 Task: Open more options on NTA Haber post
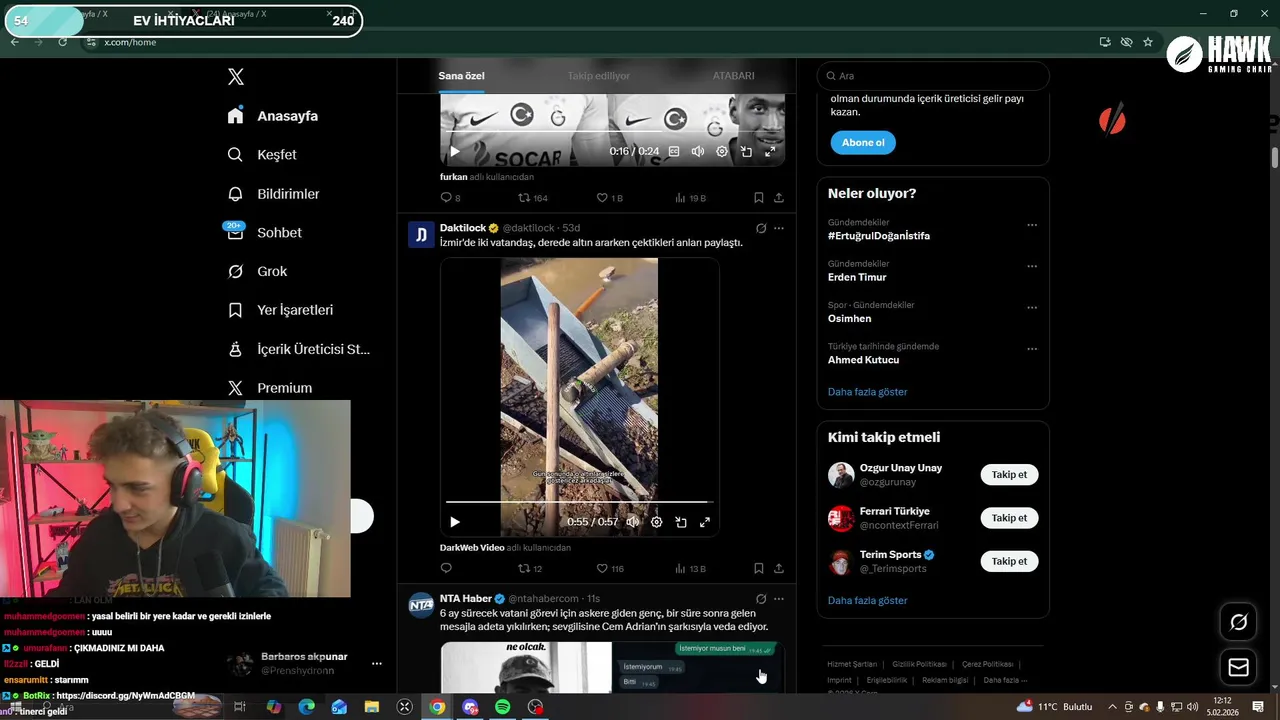tap(779, 599)
